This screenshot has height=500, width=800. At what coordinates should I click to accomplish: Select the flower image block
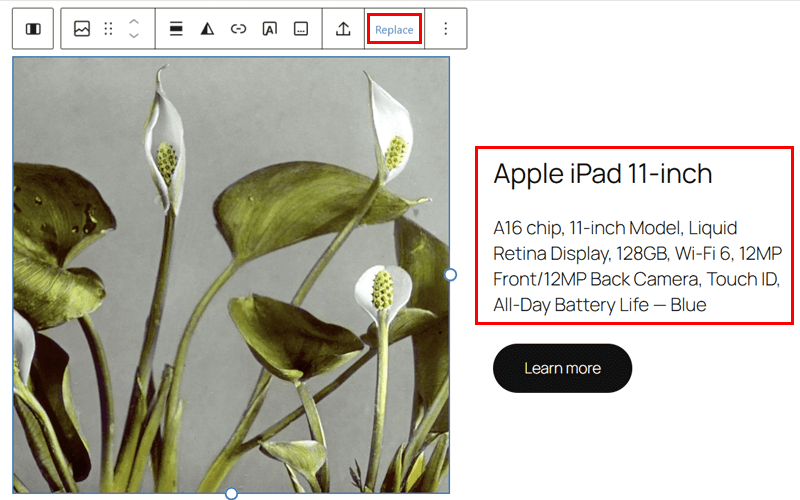[x=231, y=275]
